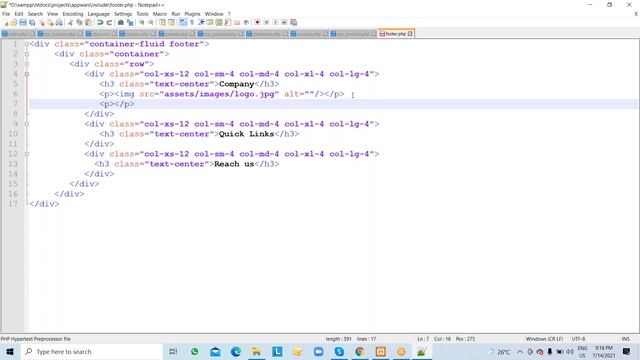Collapse the row div fold on line 3
Viewport: 640px width, 360px height.
27,64
